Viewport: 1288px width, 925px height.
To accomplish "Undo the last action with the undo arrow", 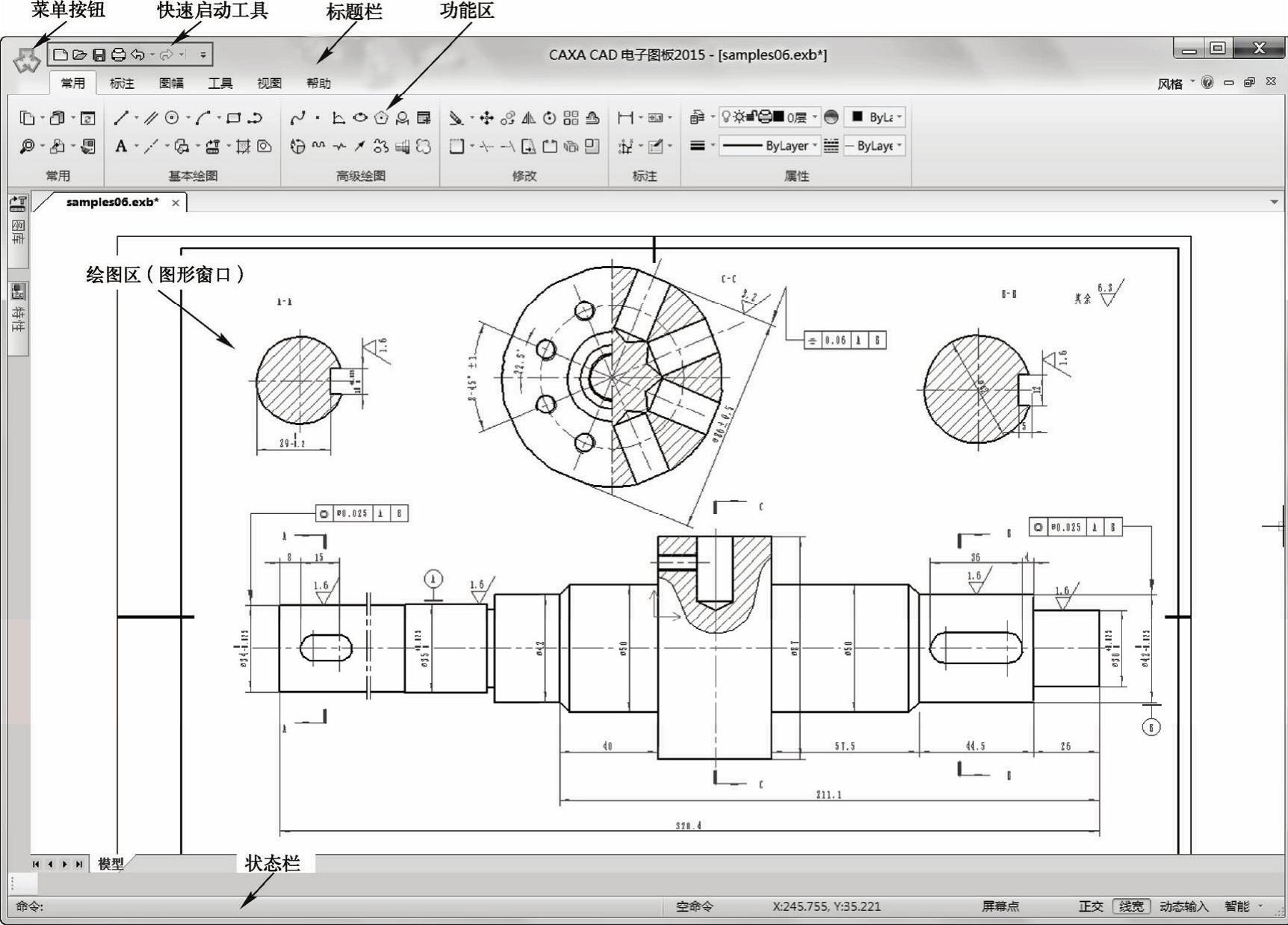I will [x=137, y=55].
